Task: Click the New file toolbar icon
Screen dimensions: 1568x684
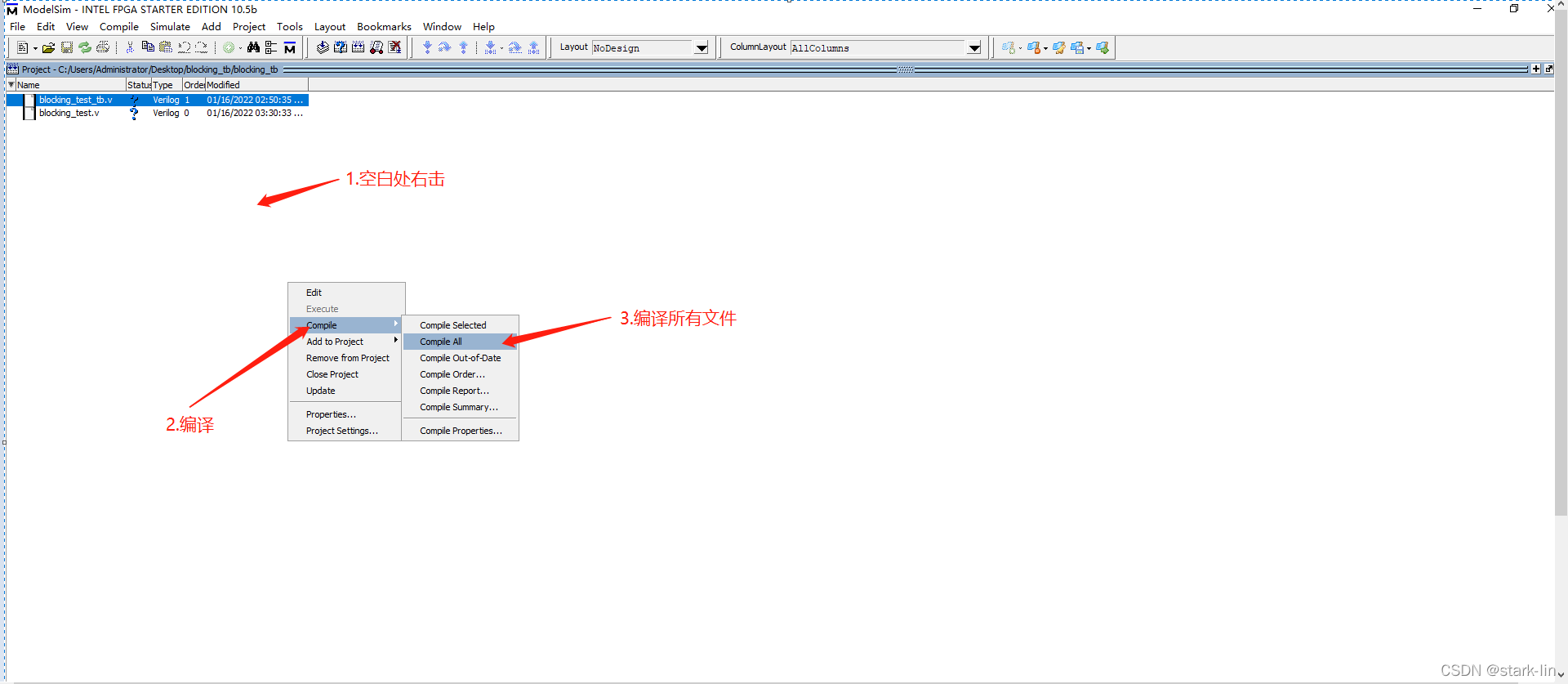Action: tap(22, 47)
